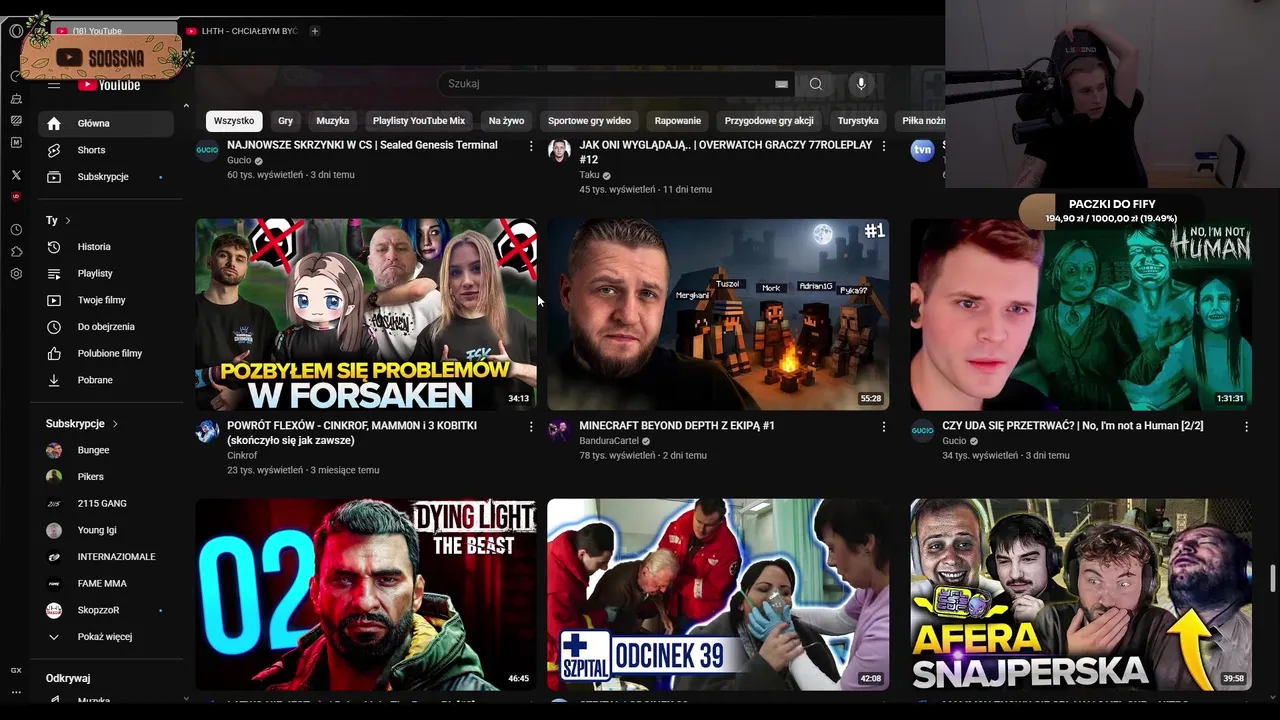Start voice search with the microphone icon

click(861, 84)
